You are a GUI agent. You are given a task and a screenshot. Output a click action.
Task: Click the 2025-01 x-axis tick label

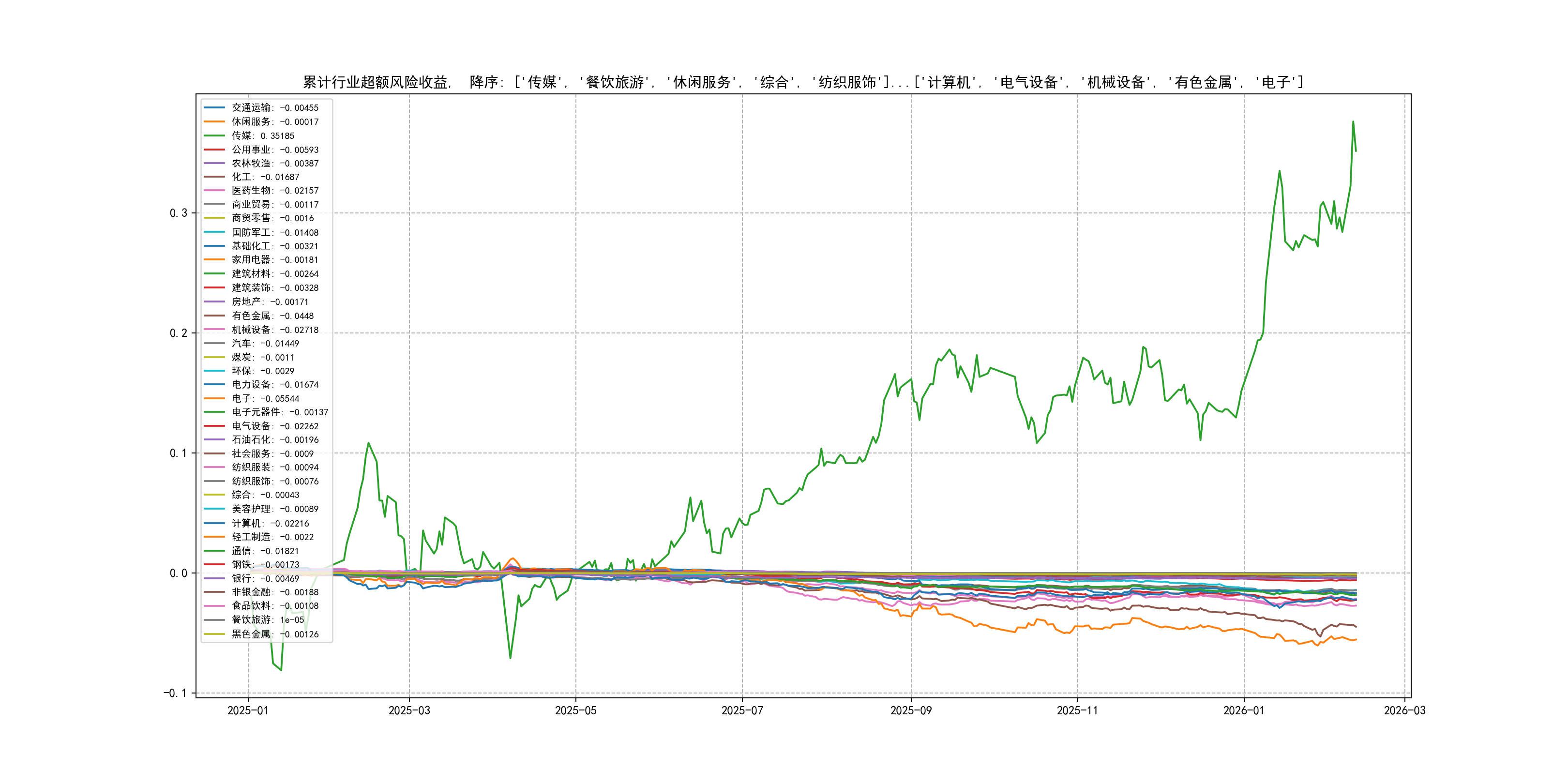pyautogui.click(x=248, y=710)
